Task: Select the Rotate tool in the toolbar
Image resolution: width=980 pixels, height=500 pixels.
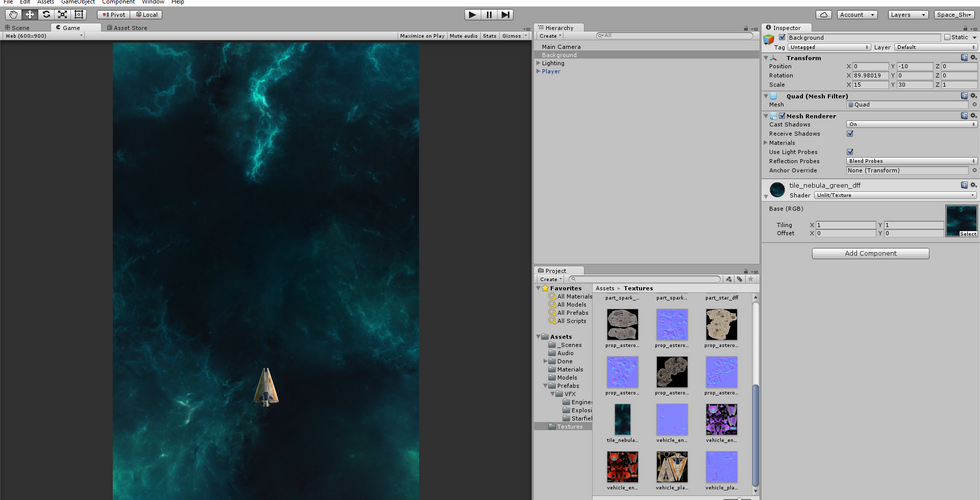Action: [46, 14]
